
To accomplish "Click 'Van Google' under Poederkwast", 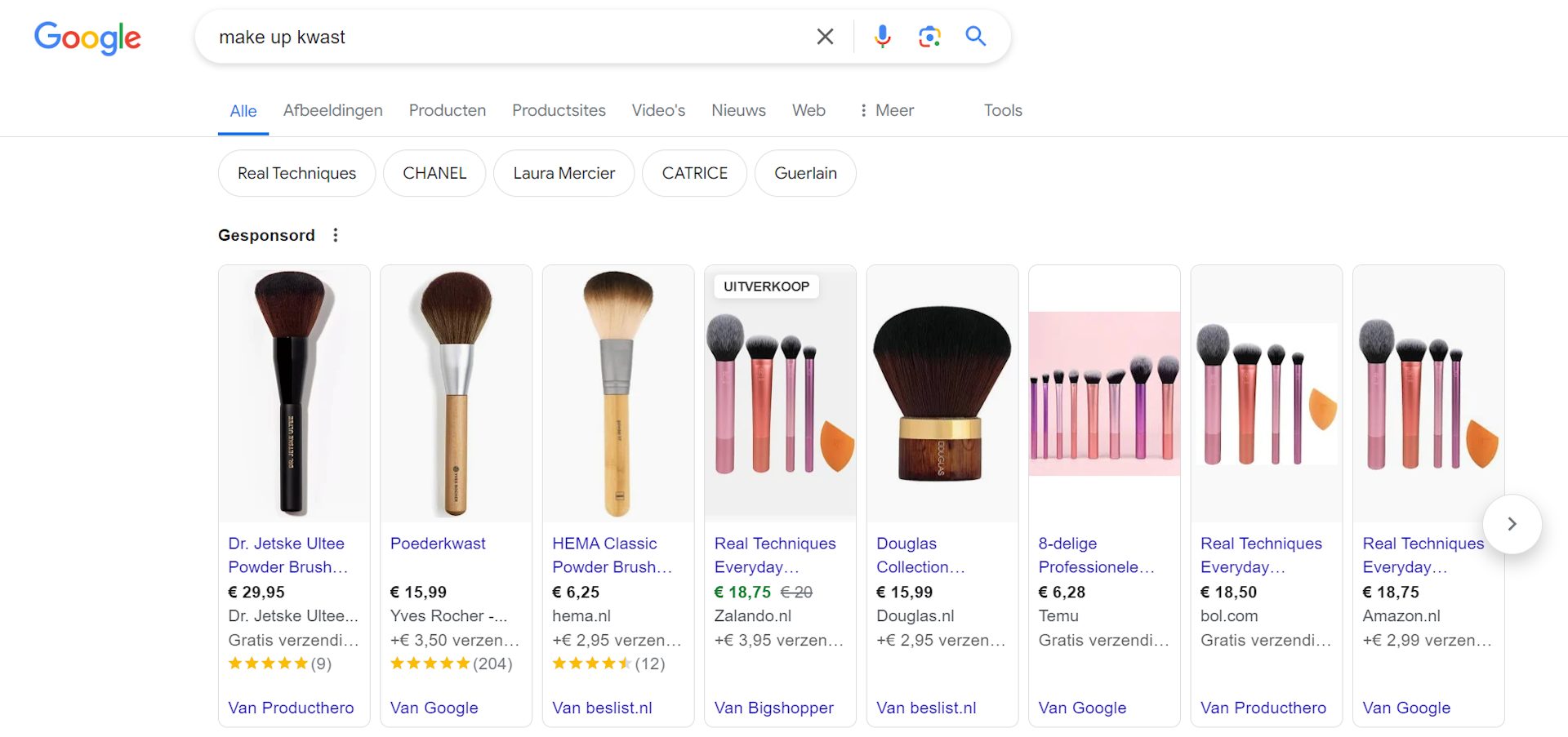I will 434,708.
